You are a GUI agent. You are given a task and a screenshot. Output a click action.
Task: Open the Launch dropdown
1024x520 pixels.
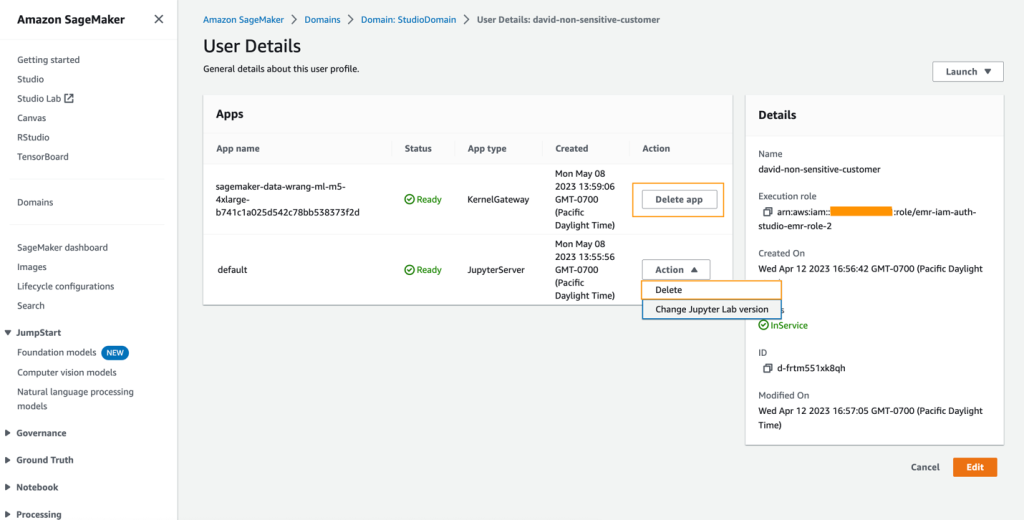[x=967, y=72]
